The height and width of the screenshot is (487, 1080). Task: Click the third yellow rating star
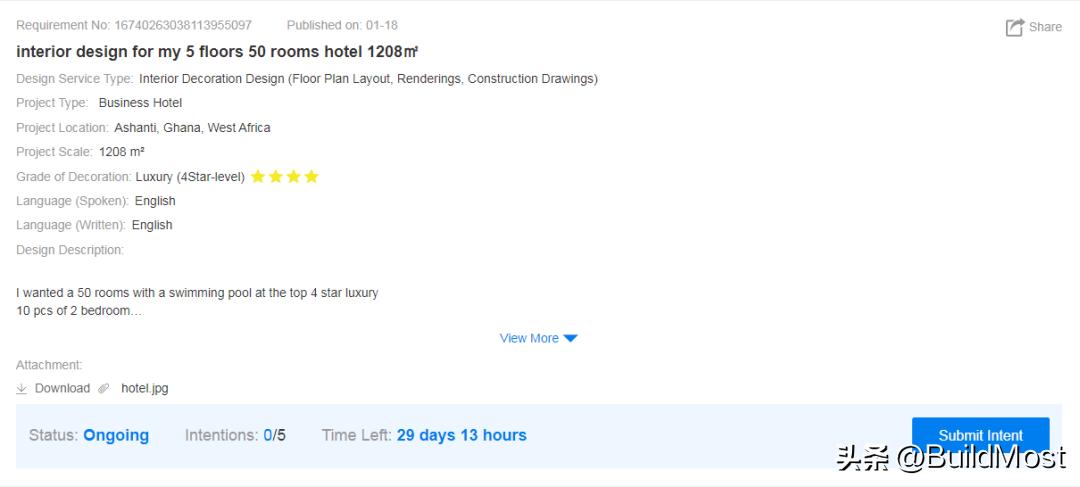[293, 177]
